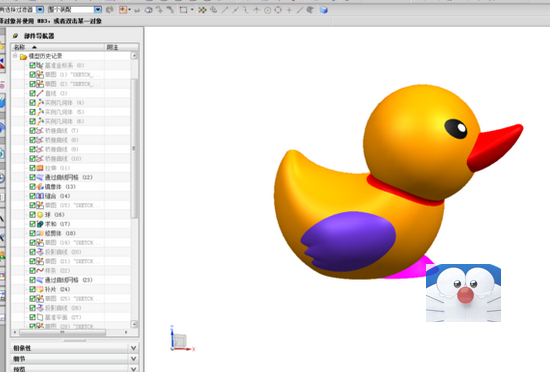Expand the 相依性 panel section
551x372 pixels.
(133, 348)
